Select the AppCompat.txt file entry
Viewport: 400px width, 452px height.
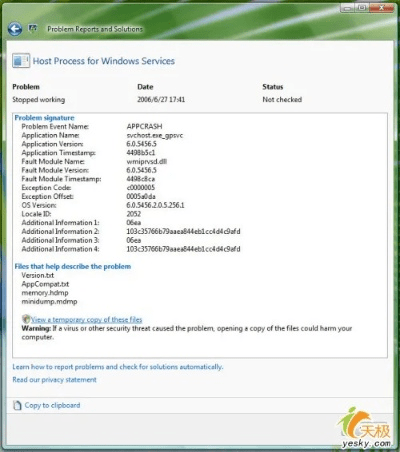click(45, 284)
